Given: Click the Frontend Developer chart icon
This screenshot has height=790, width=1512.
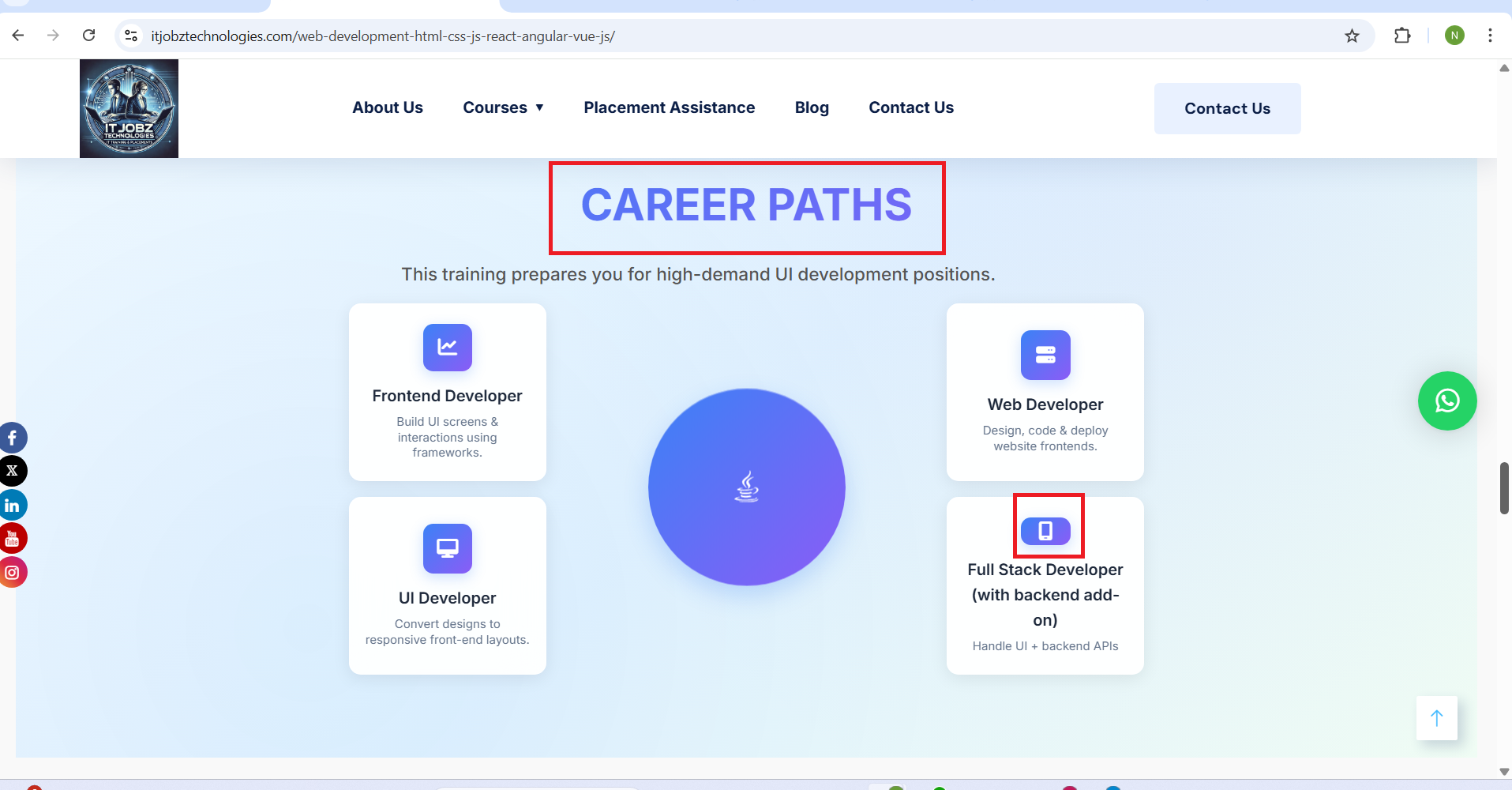Looking at the screenshot, I should [447, 347].
